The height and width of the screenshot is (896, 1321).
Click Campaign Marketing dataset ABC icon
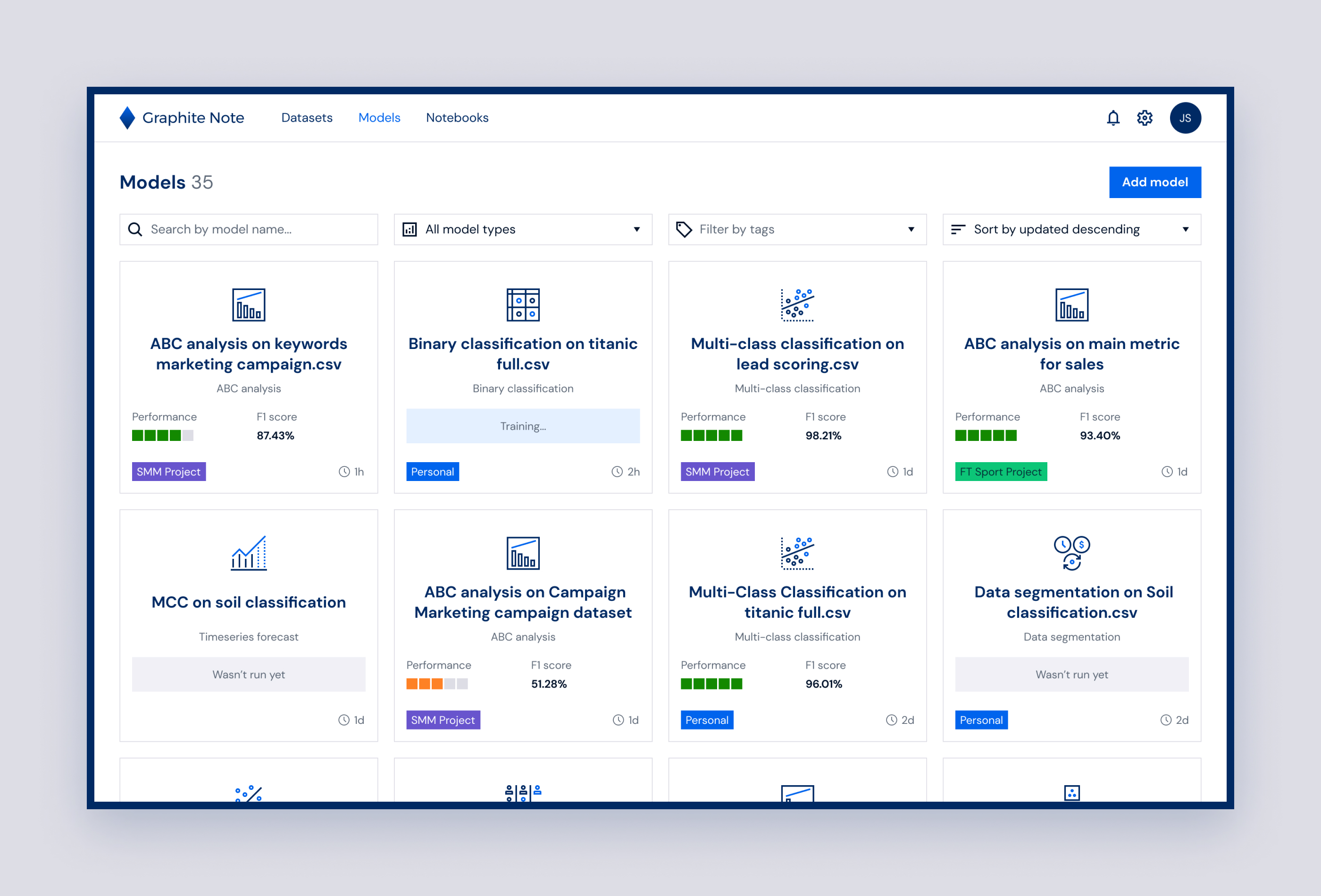point(523,553)
